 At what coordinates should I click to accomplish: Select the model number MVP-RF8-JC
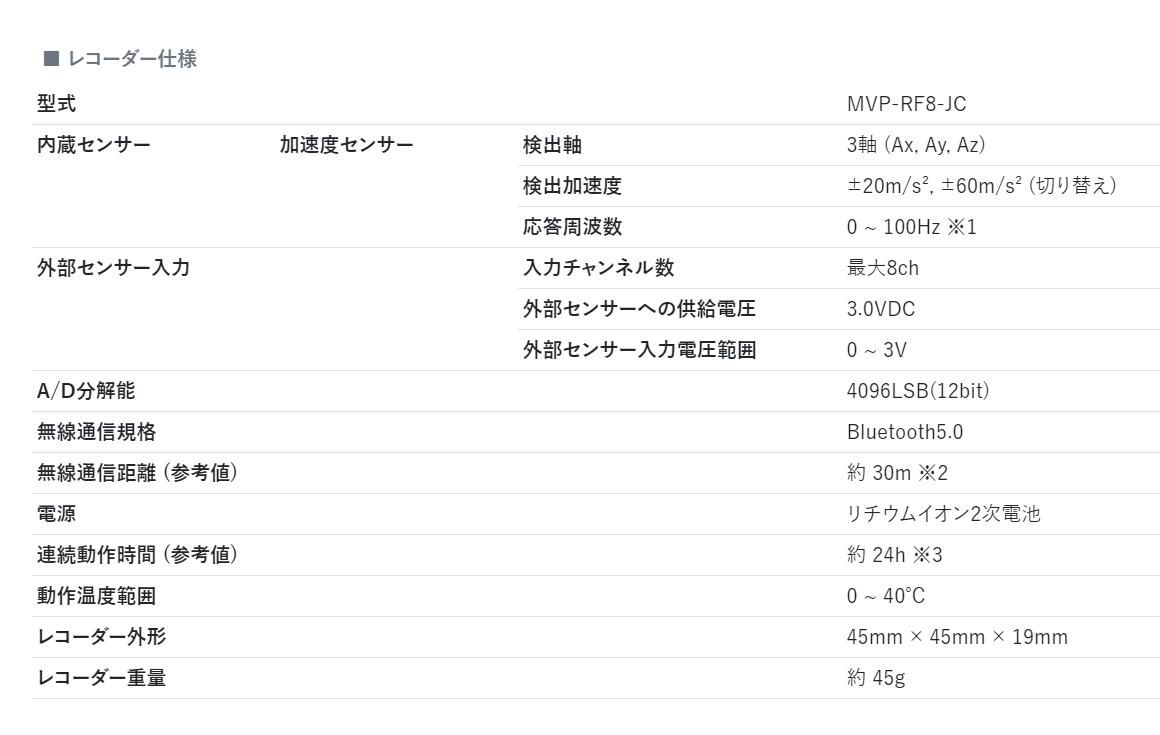point(906,104)
